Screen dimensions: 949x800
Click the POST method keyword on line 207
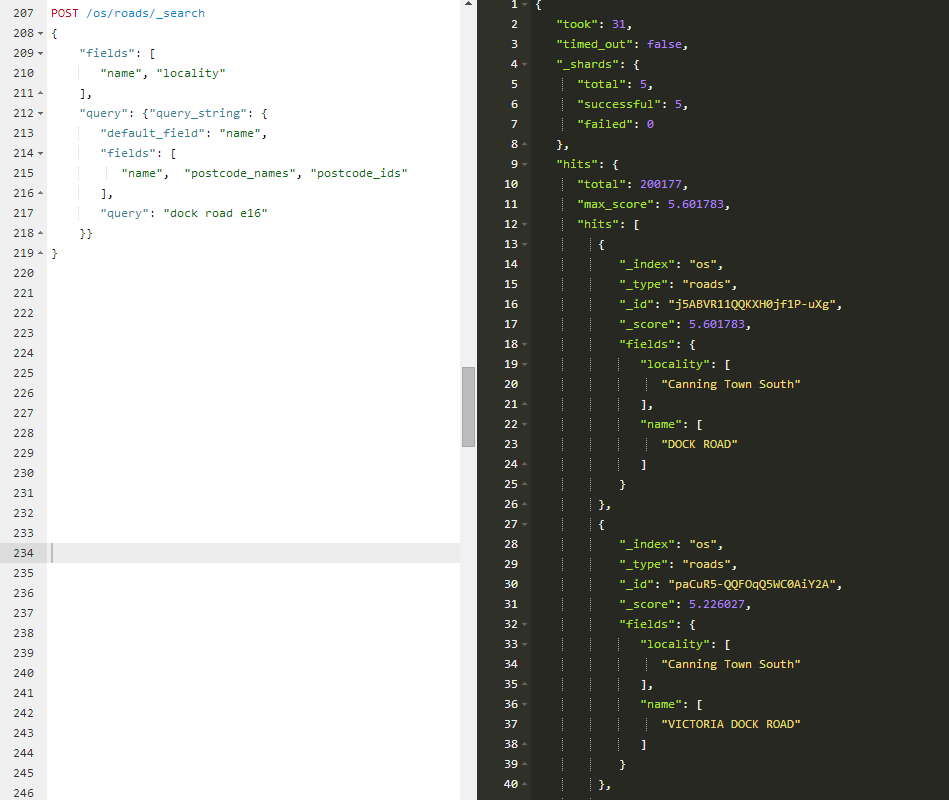click(65, 13)
